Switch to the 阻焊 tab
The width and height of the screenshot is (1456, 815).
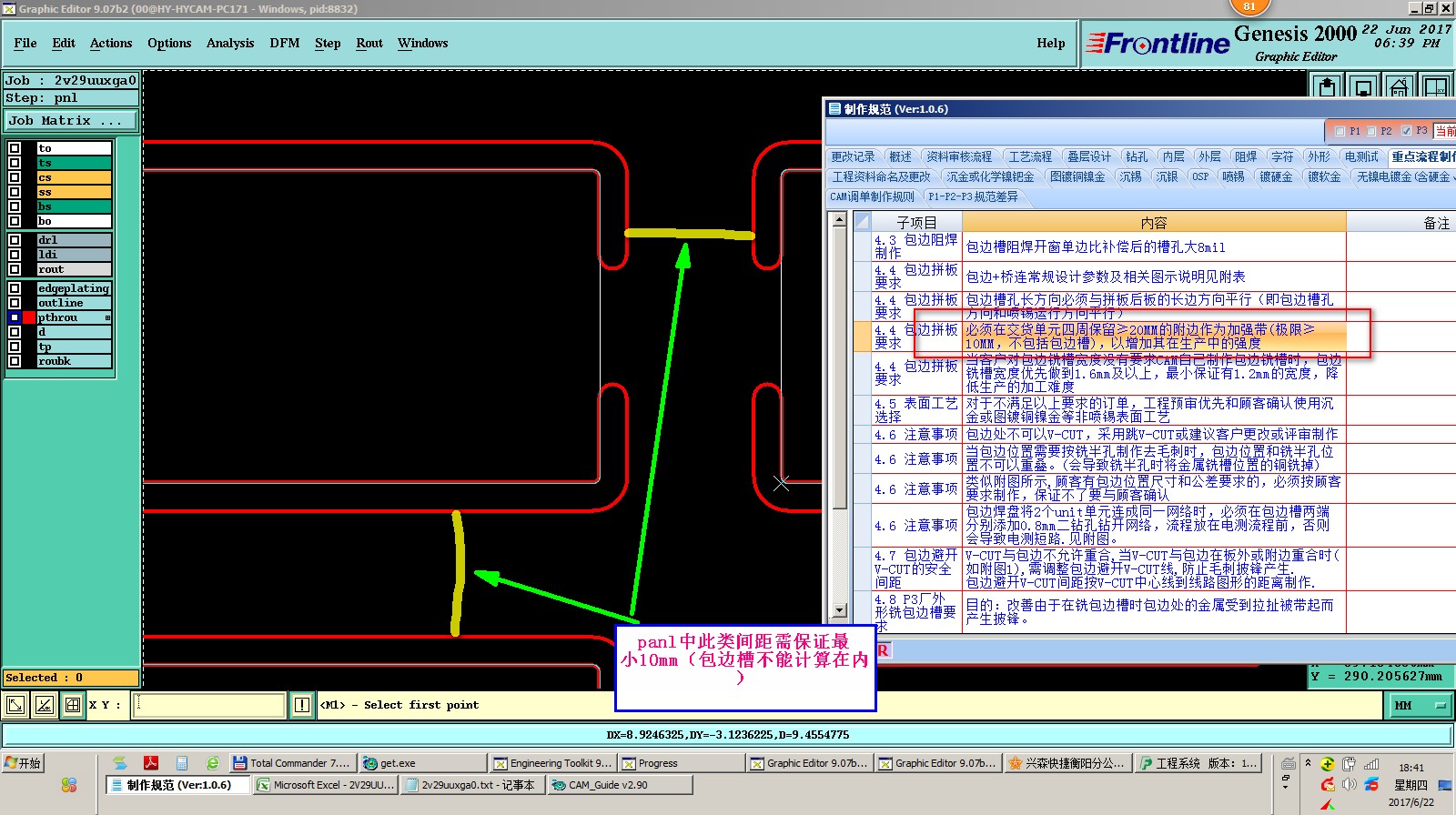[1246, 156]
